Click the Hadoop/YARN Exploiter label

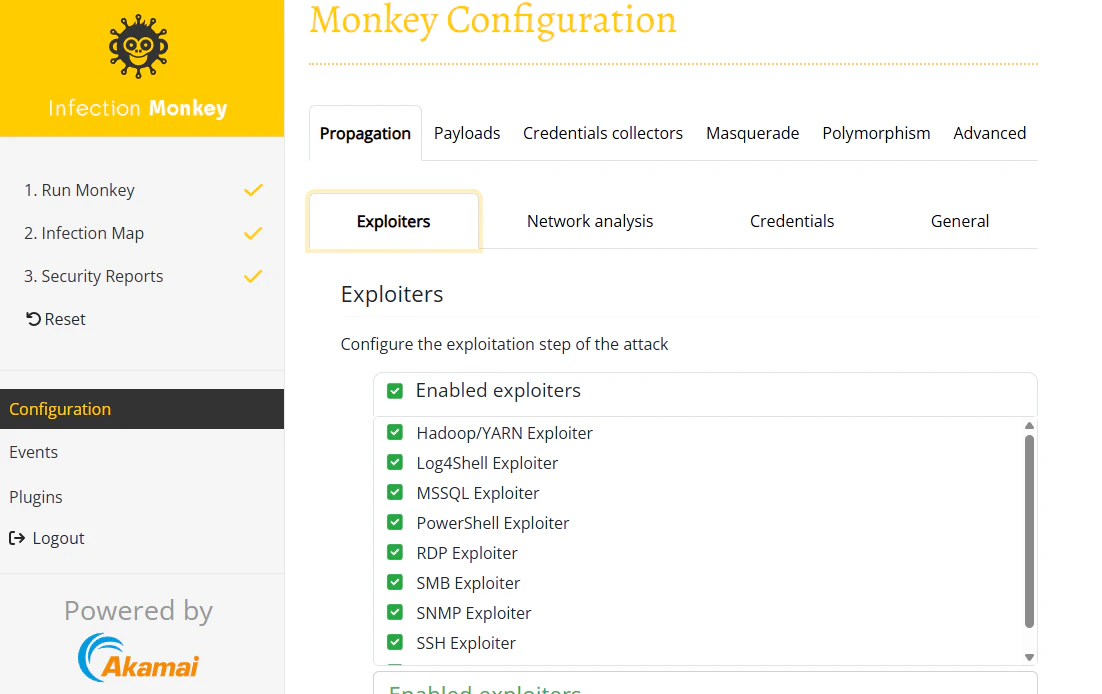point(504,433)
